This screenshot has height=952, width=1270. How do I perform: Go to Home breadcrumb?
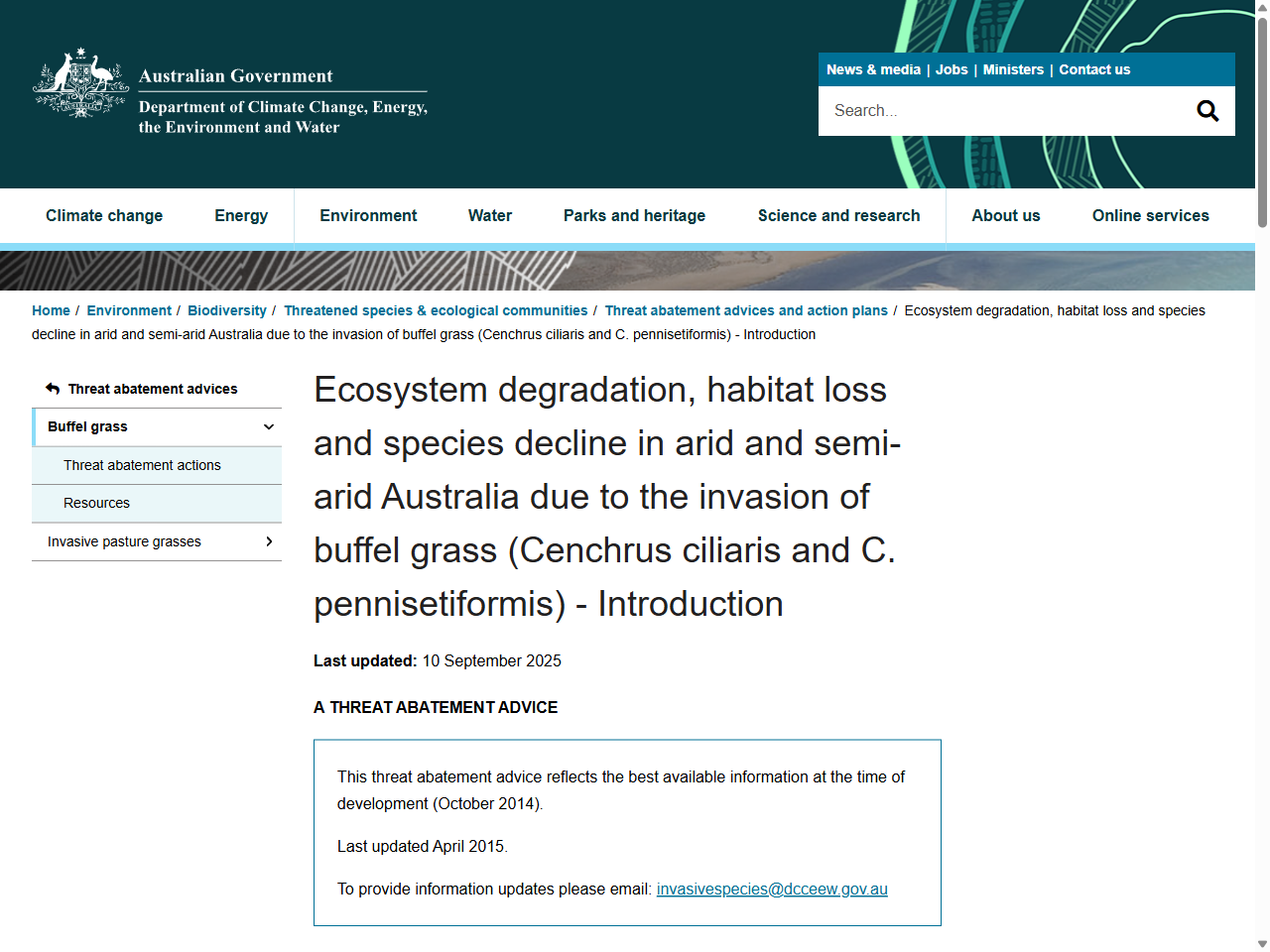tap(51, 310)
